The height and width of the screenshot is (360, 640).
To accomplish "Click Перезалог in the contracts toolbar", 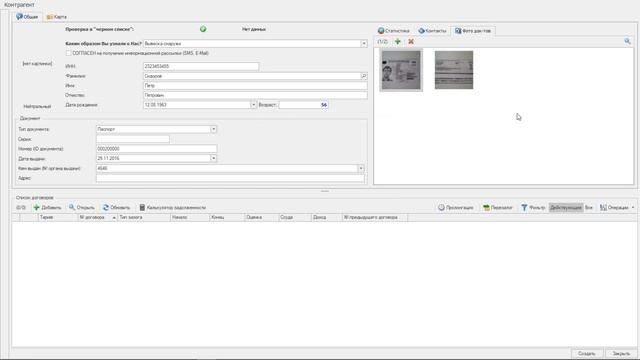I will click(x=498, y=207).
